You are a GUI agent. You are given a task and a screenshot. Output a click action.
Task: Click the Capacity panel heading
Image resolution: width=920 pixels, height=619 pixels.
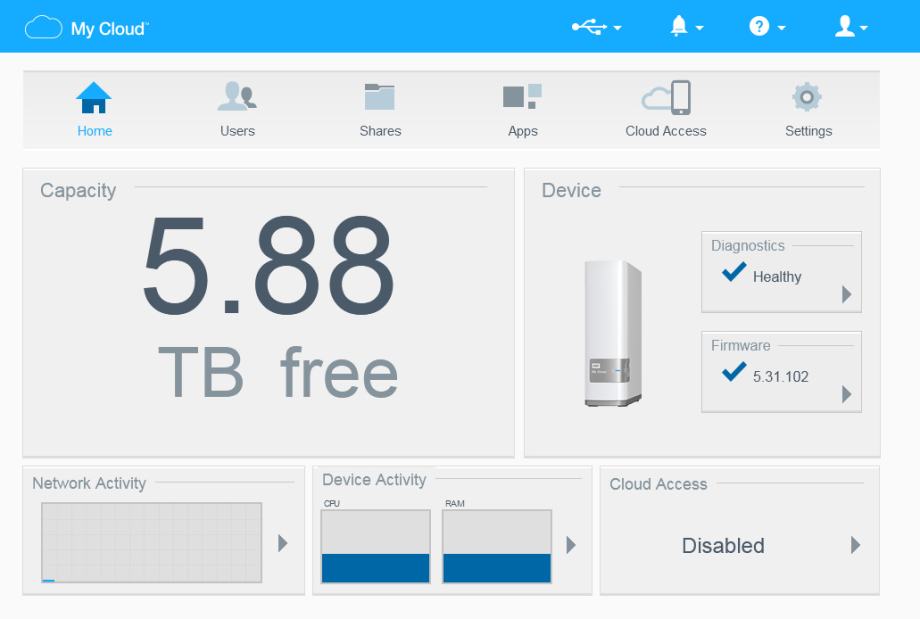[78, 190]
